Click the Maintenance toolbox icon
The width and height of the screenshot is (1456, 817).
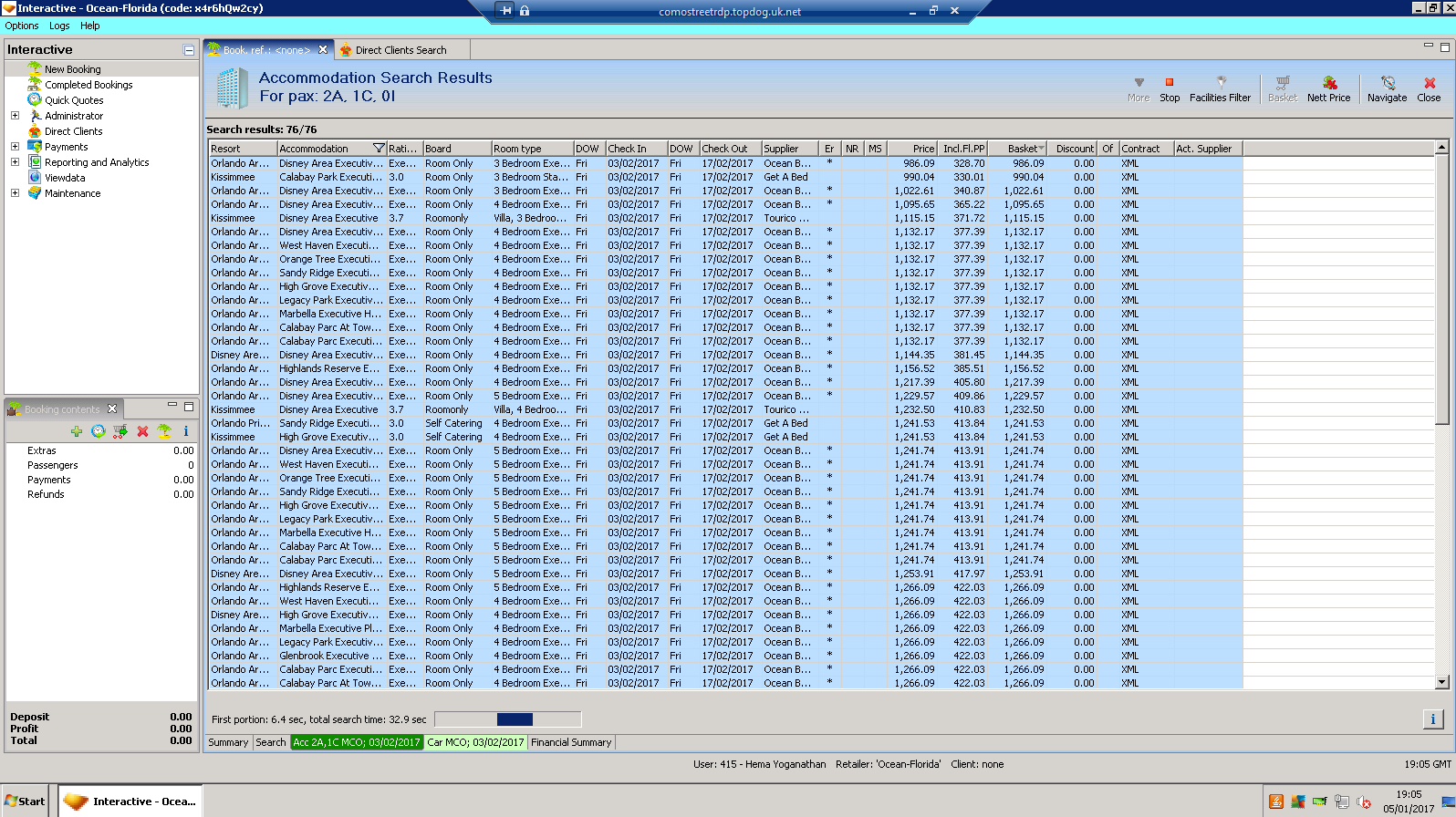pos(35,192)
